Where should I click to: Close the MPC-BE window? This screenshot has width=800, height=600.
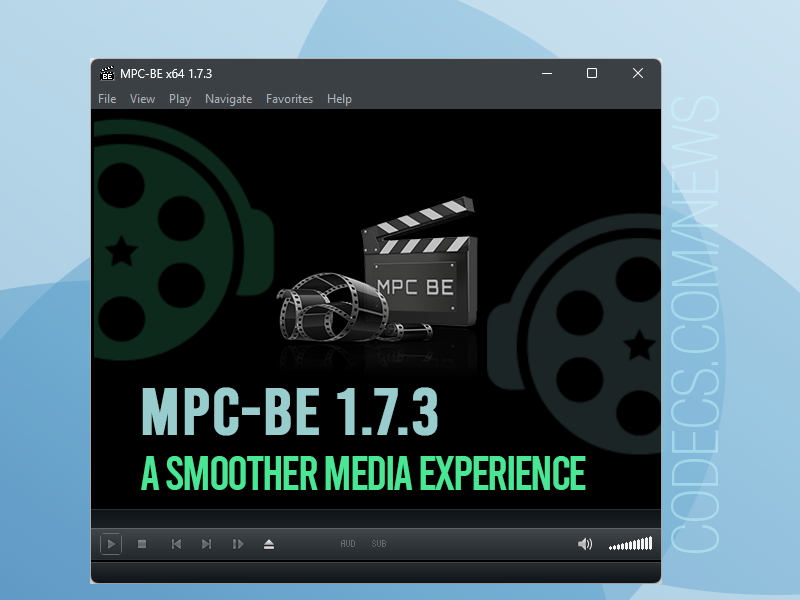(638, 73)
